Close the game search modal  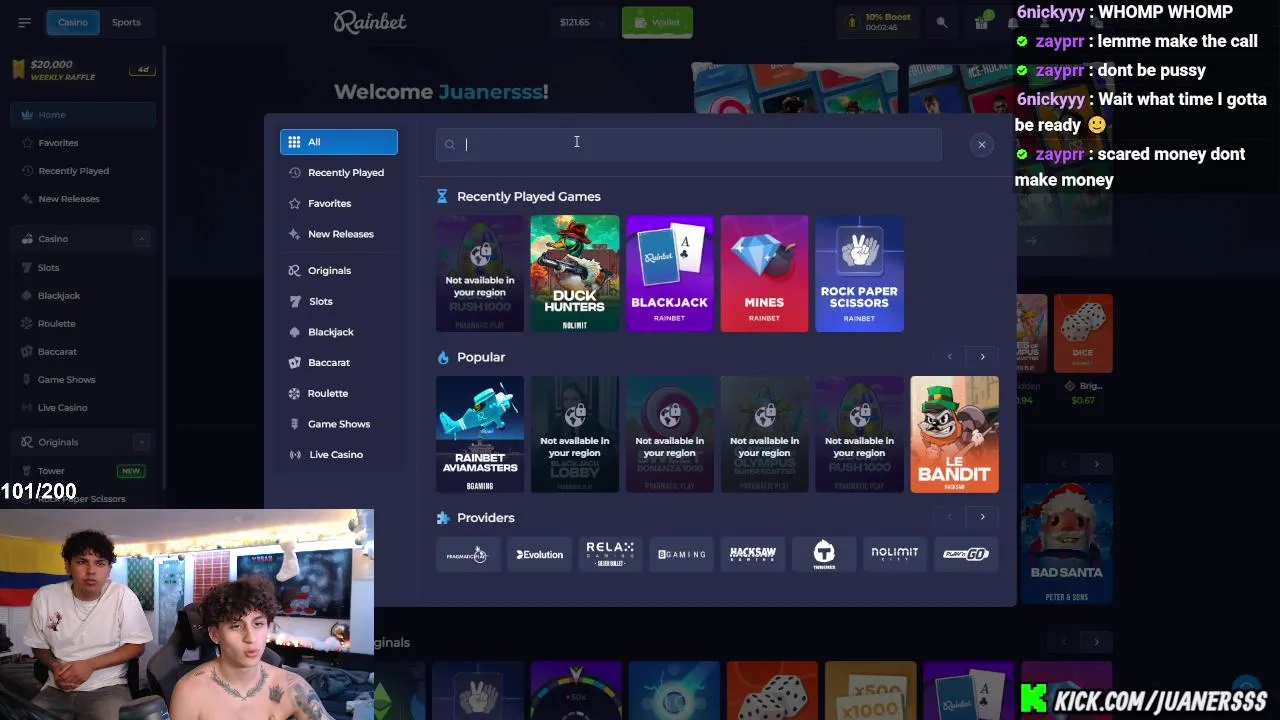(982, 145)
